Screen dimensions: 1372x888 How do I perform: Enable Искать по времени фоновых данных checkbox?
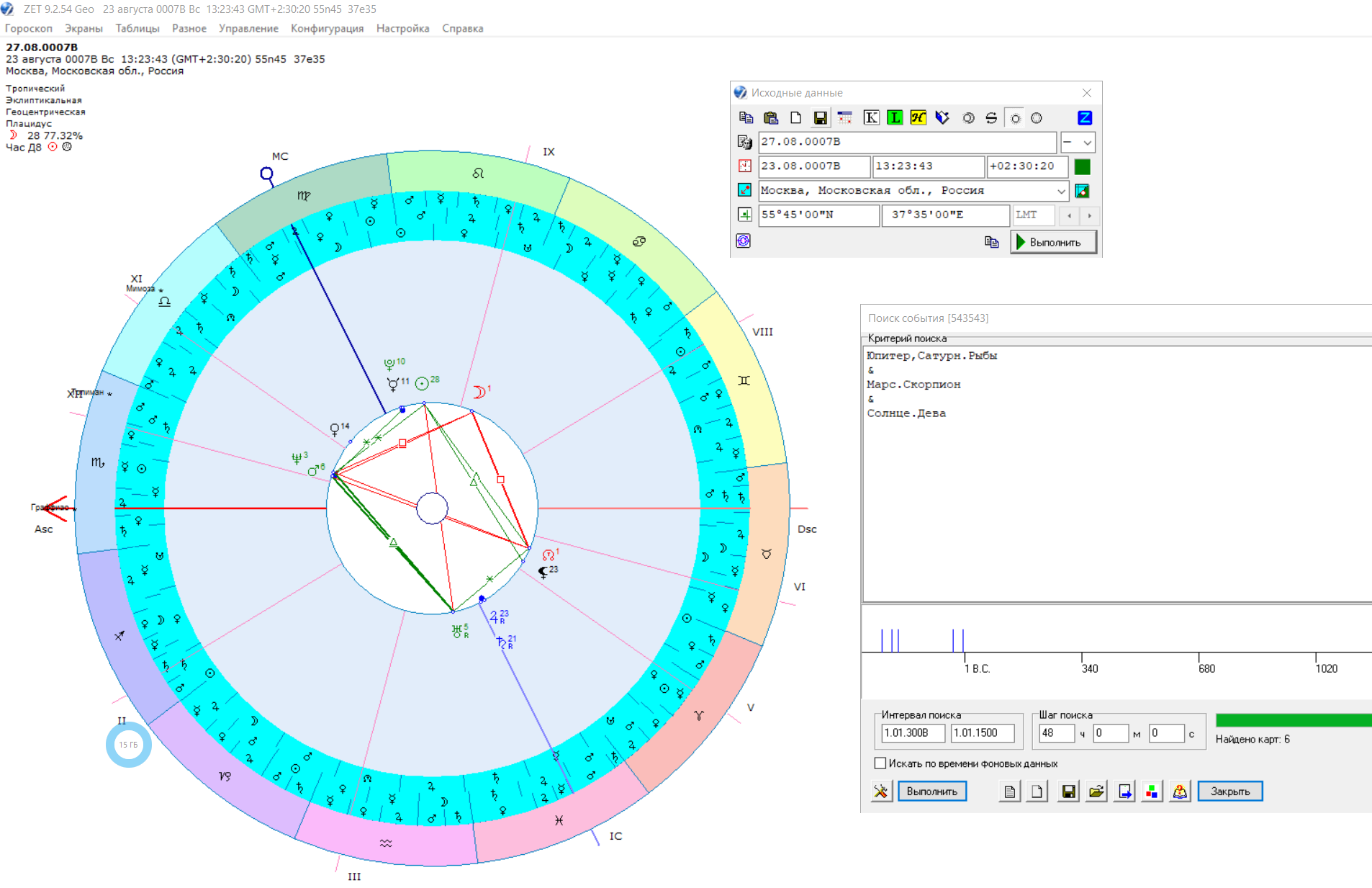880,763
